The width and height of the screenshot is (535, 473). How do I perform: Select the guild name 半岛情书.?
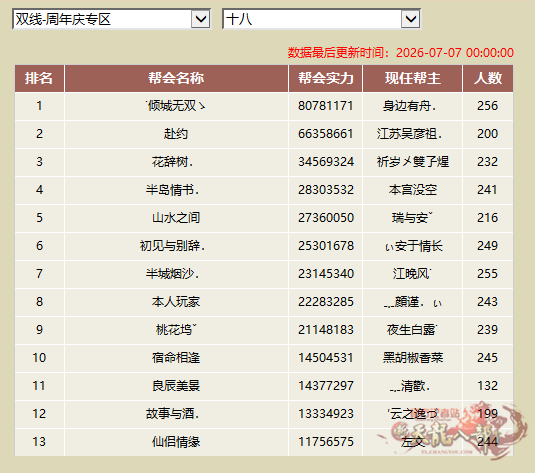click(x=172, y=190)
